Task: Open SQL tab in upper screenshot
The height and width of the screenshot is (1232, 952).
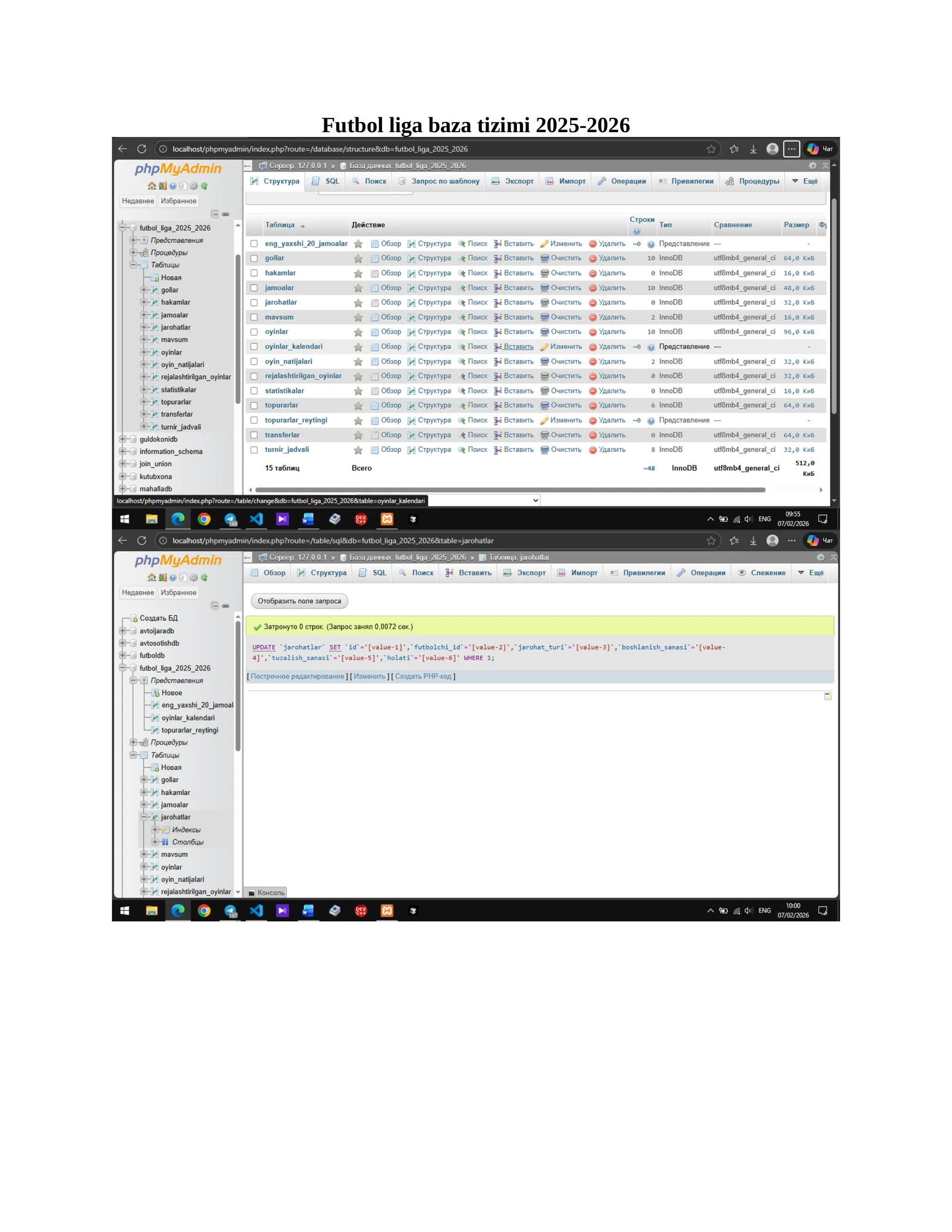Action: [325, 181]
